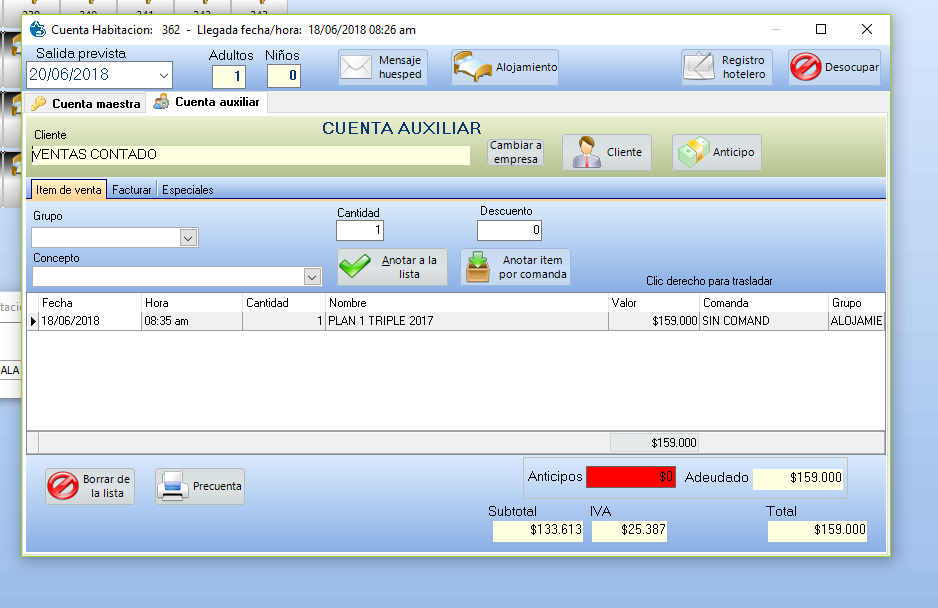
Task: Click the Cambiar a empresa button
Action: (x=515, y=152)
